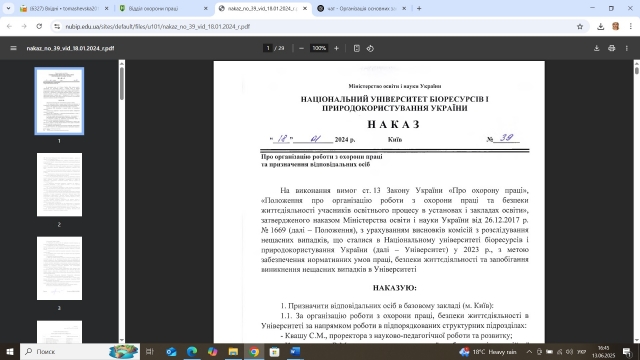
Task: Open Outlook from the taskbar
Action: point(171,351)
